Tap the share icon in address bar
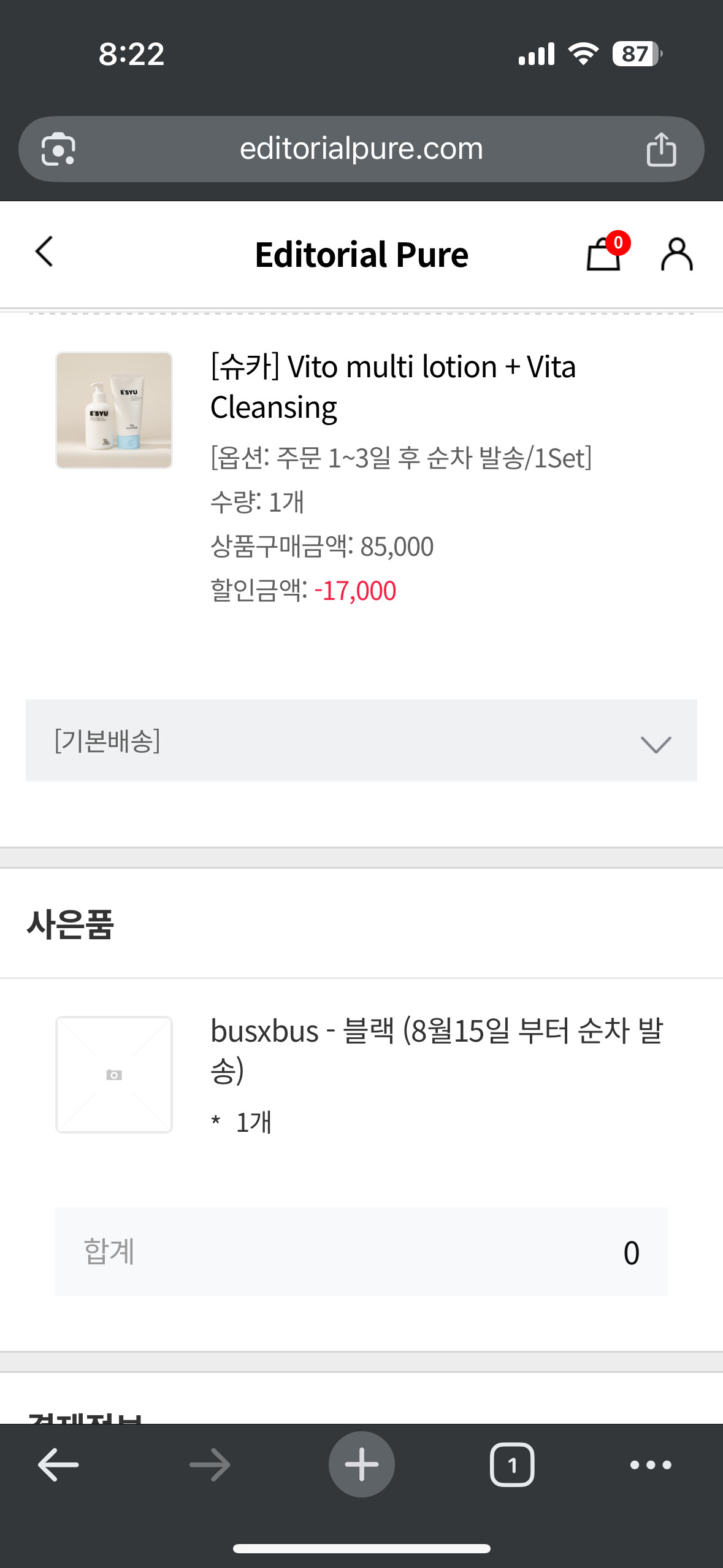Viewport: 723px width, 1568px height. click(x=661, y=149)
